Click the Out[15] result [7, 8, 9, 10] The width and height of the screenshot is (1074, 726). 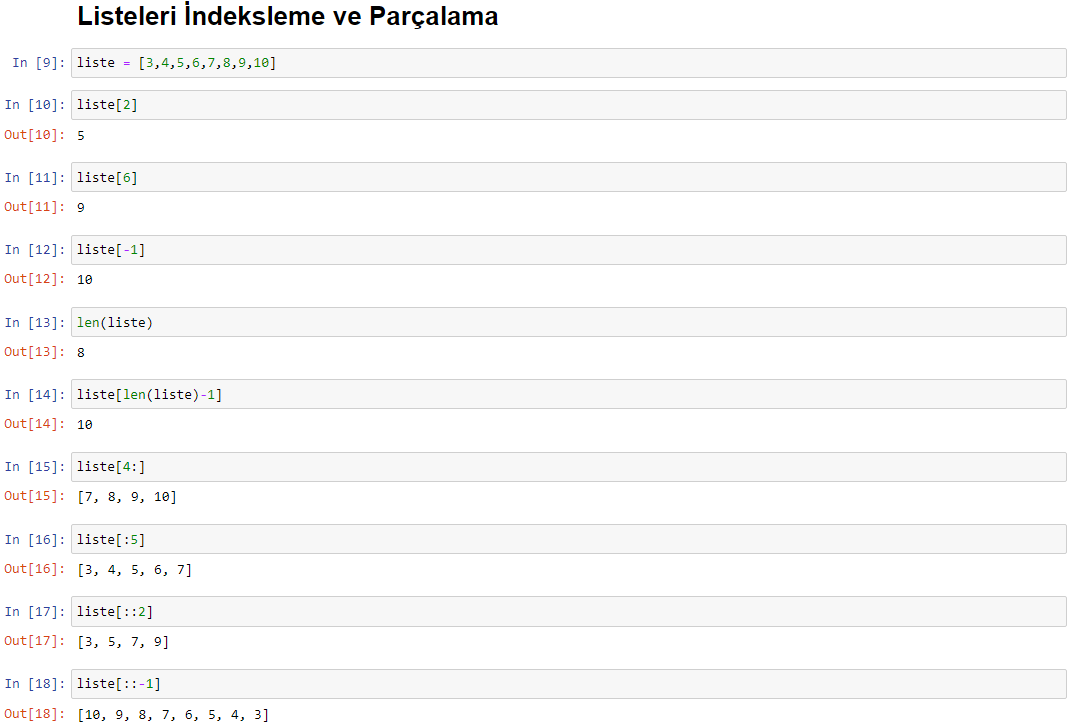[127, 497]
